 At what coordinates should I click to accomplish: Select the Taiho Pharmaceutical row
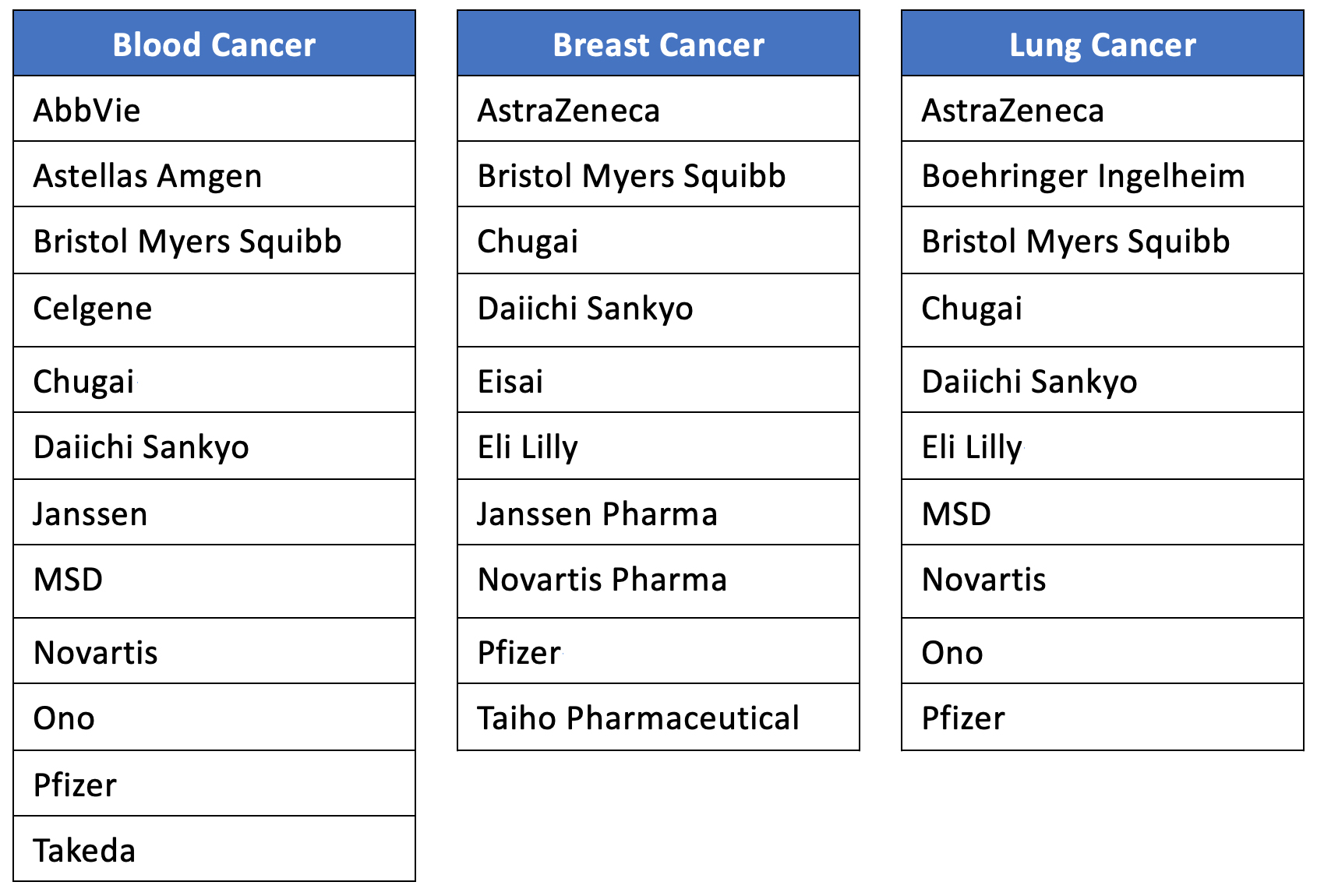click(x=638, y=718)
